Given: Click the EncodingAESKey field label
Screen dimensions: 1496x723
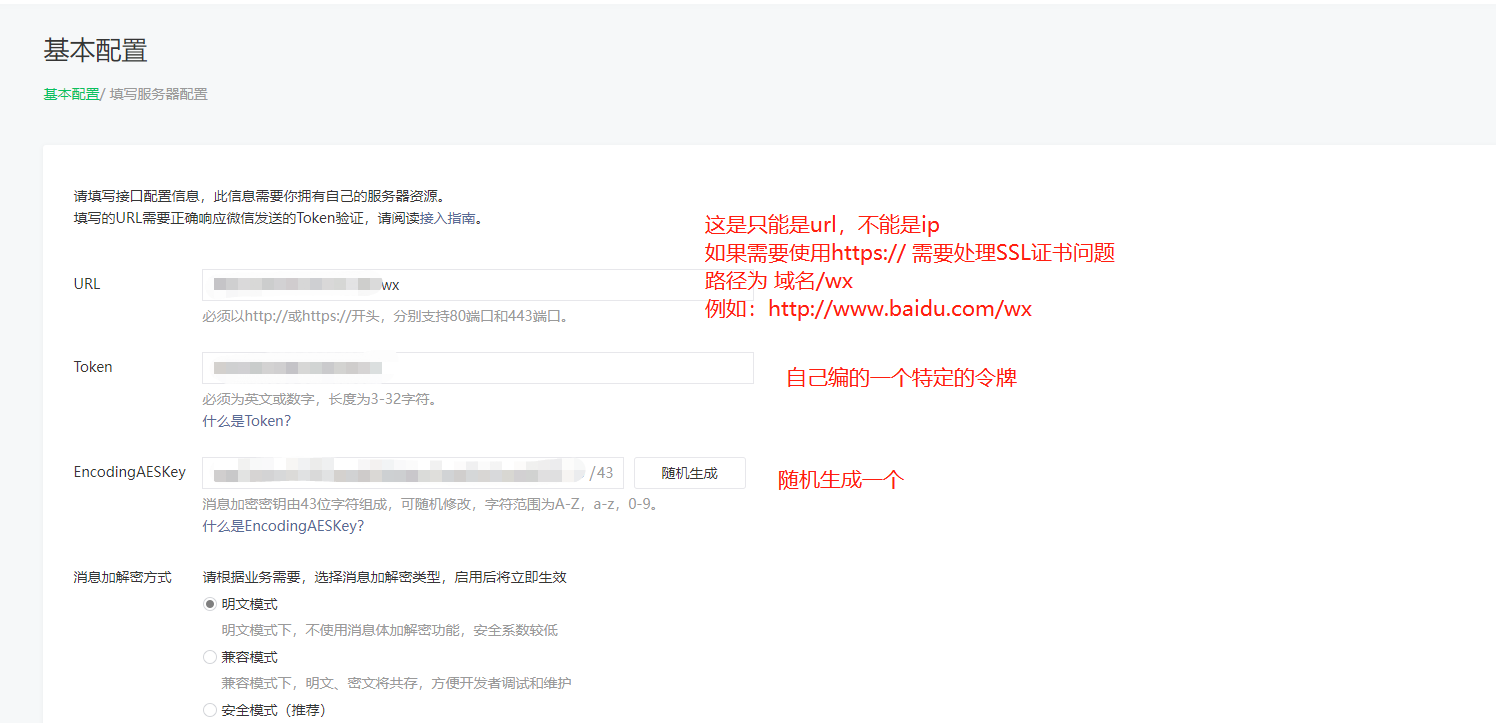Looking at the screenshot, I should click(129, 472).
